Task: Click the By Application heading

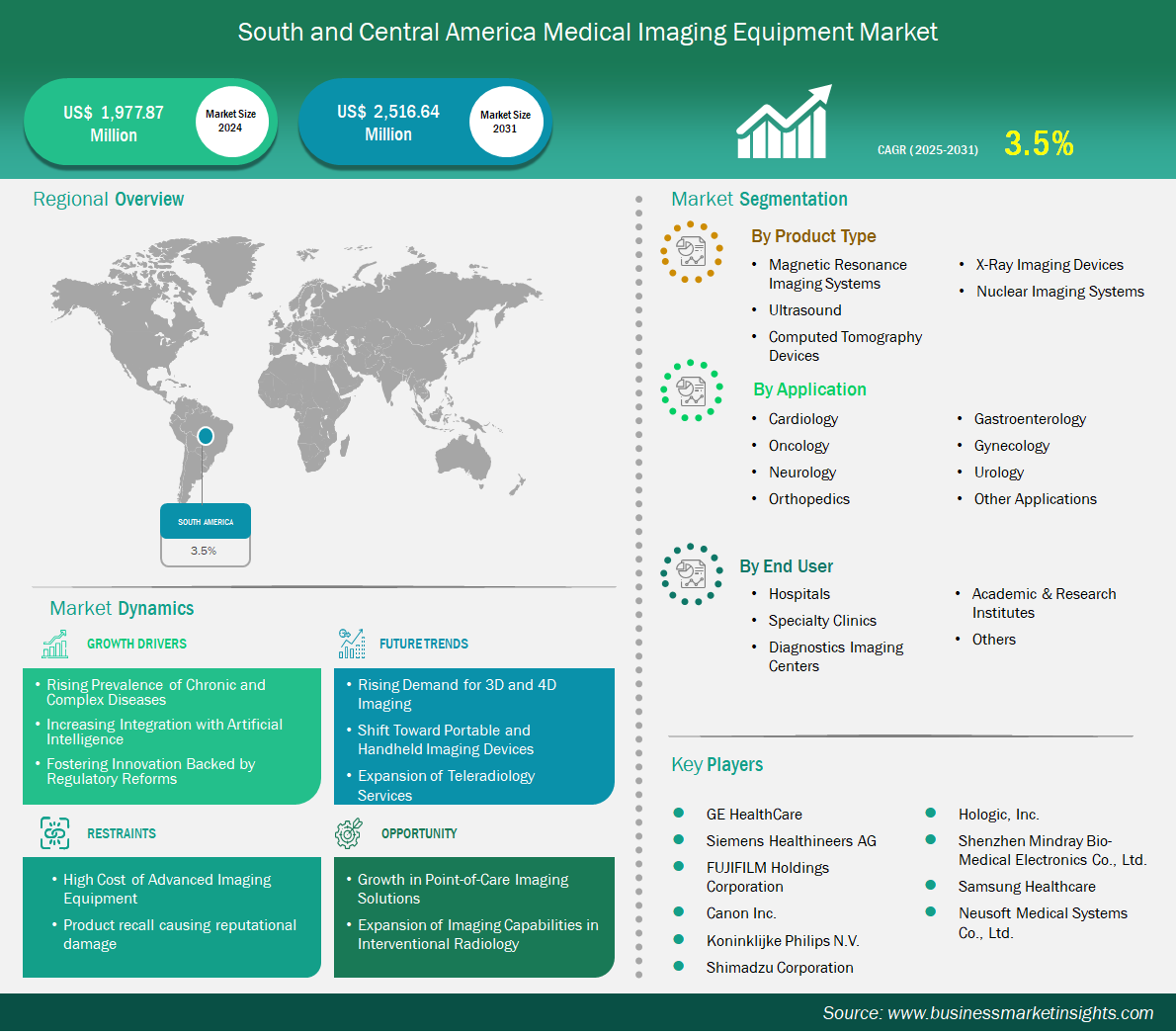Action: click(x=809, y=389)
